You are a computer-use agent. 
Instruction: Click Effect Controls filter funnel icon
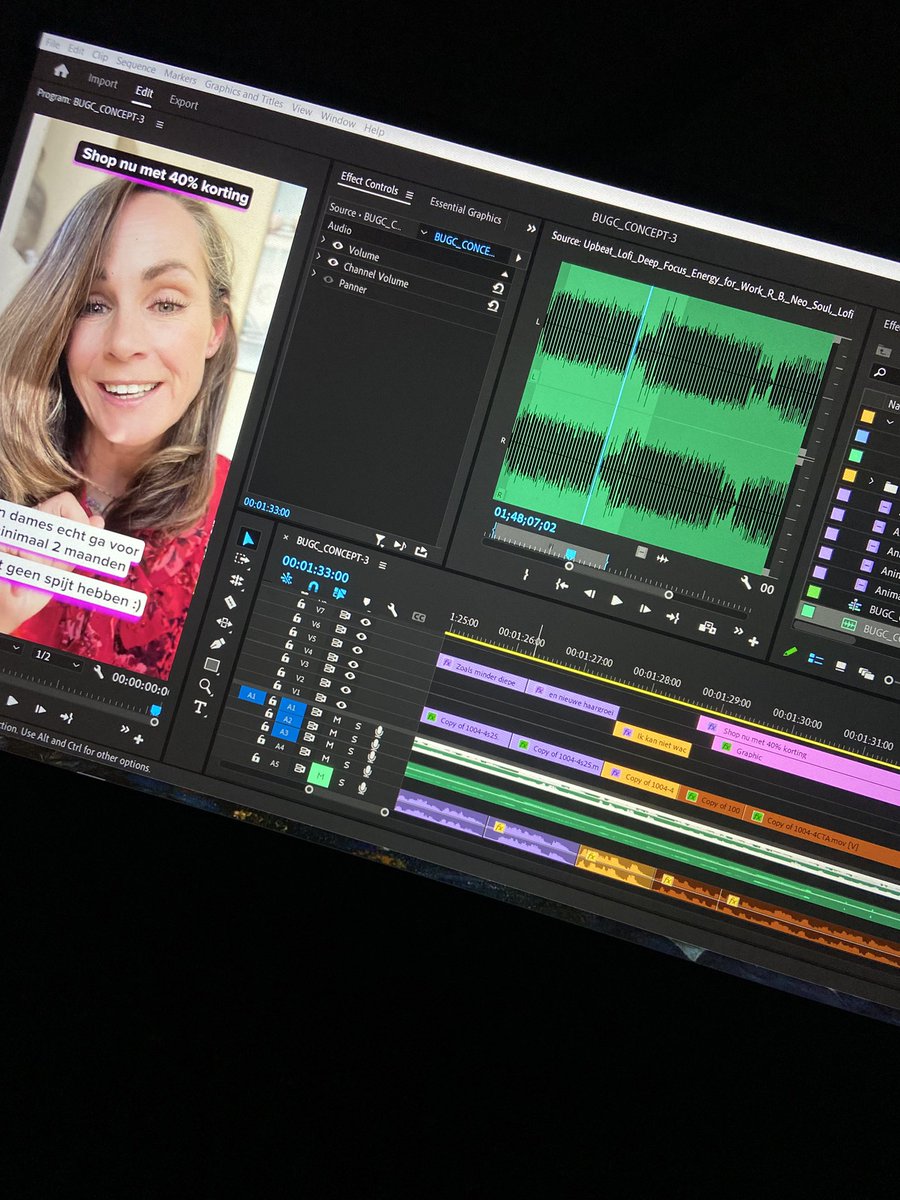tap(380, 540)
